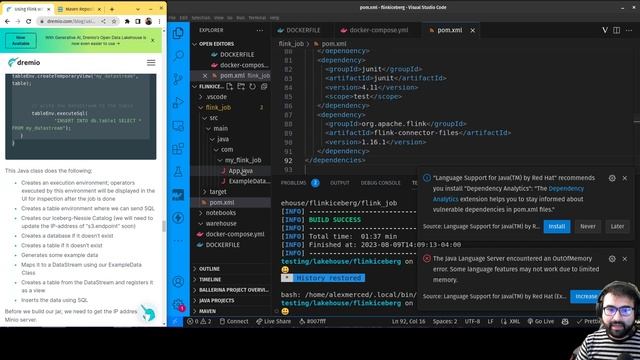Image resolution: width=640 pixels, height=360 pixels.
Task: Open DOCKERFILE in the explorer tree
Action: pos(222,244)
